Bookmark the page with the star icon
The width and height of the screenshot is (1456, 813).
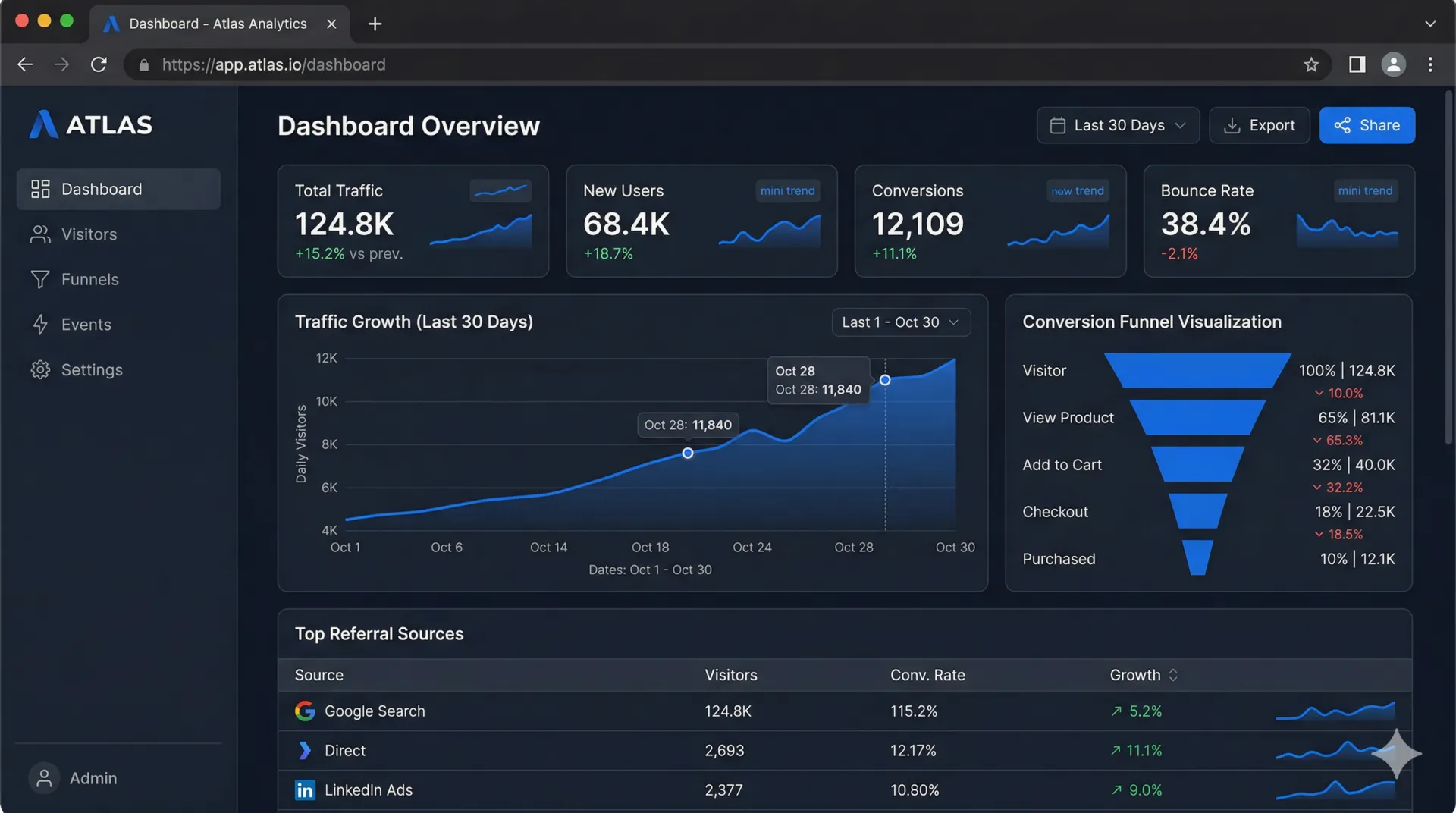(1312, 64)
